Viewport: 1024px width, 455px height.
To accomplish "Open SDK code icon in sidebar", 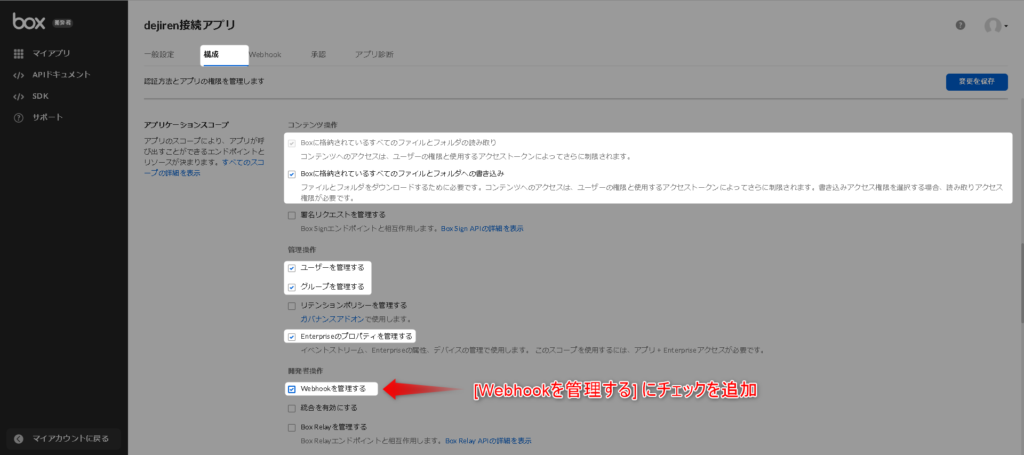I will [18, 97].
